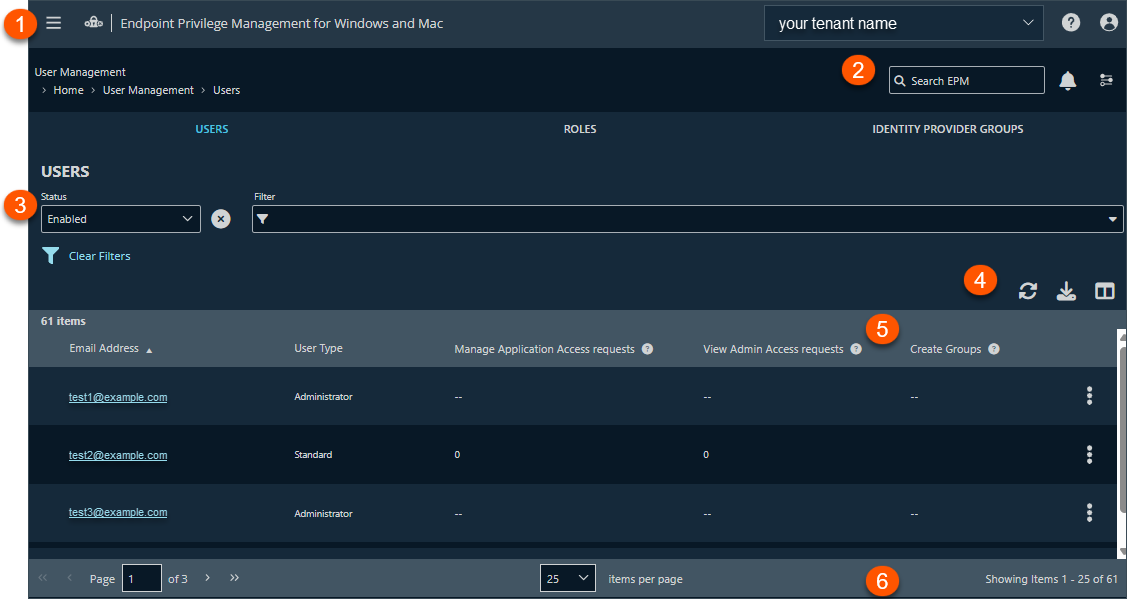Image resolution: width=1127 pixels, height=599 pixels.
Task: Open actions menu for test1@example.com
Action: (1090, 396)
